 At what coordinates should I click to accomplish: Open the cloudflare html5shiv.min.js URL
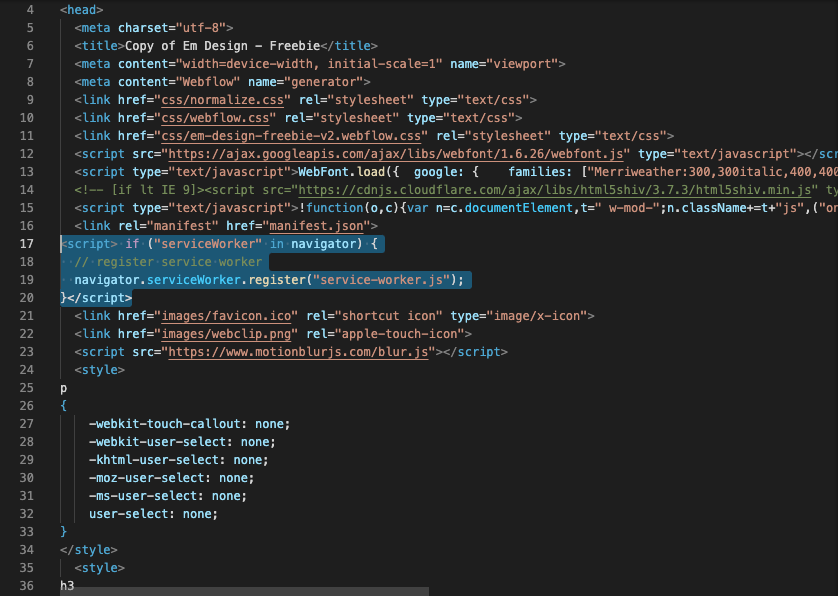(555, 190)
